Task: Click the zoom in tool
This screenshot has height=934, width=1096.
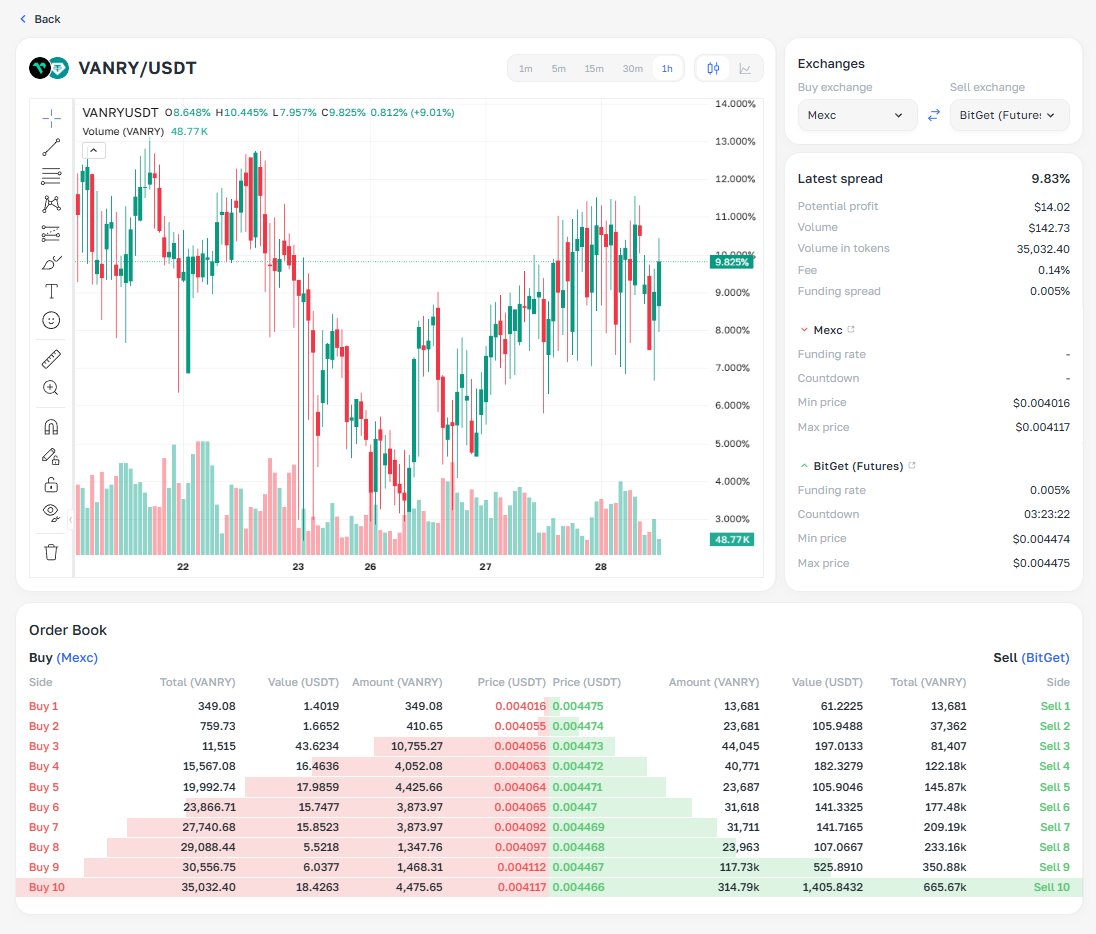Action: coord(51,388)
